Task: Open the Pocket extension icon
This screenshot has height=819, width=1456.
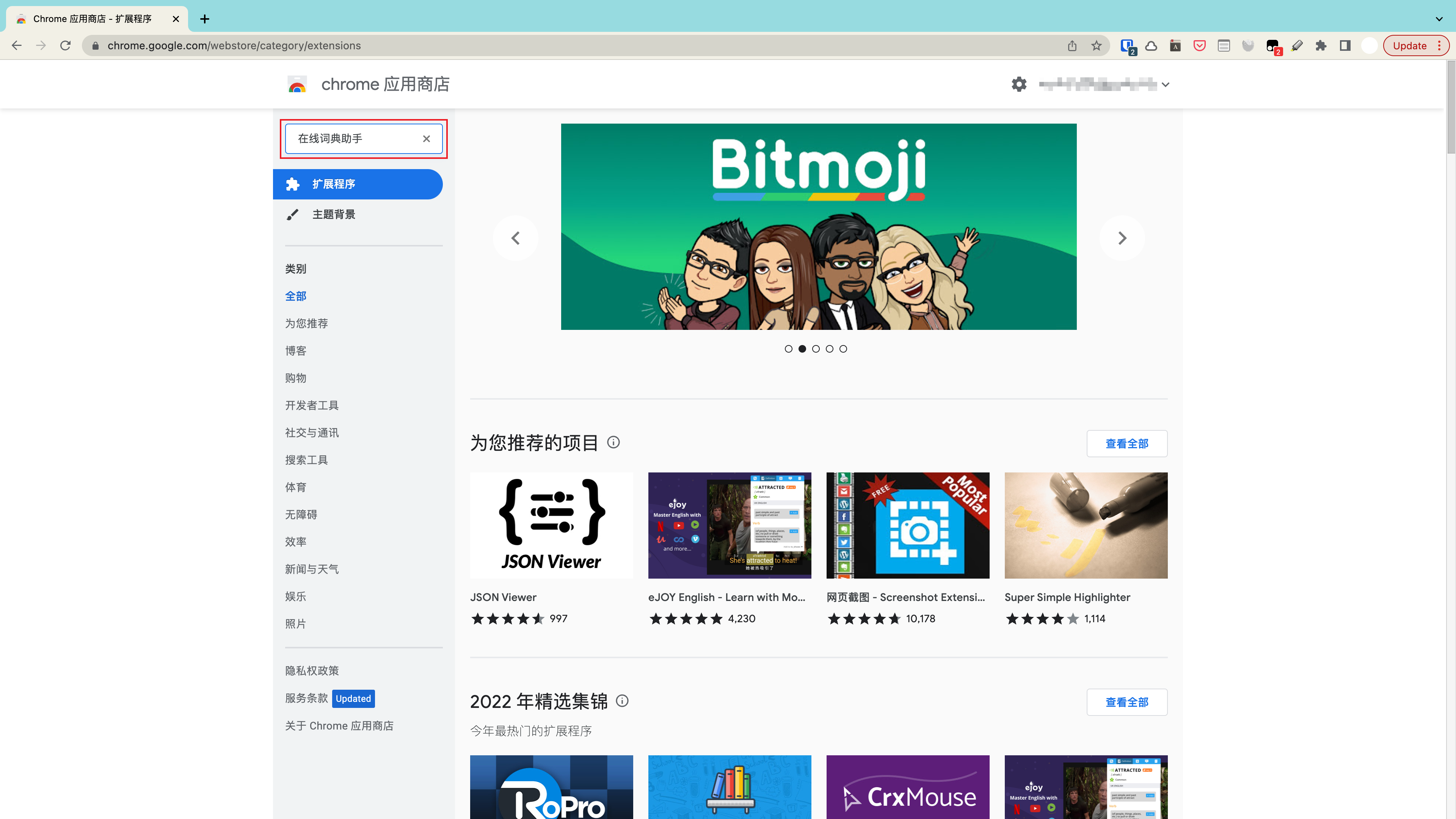Action: point(1199,46)
